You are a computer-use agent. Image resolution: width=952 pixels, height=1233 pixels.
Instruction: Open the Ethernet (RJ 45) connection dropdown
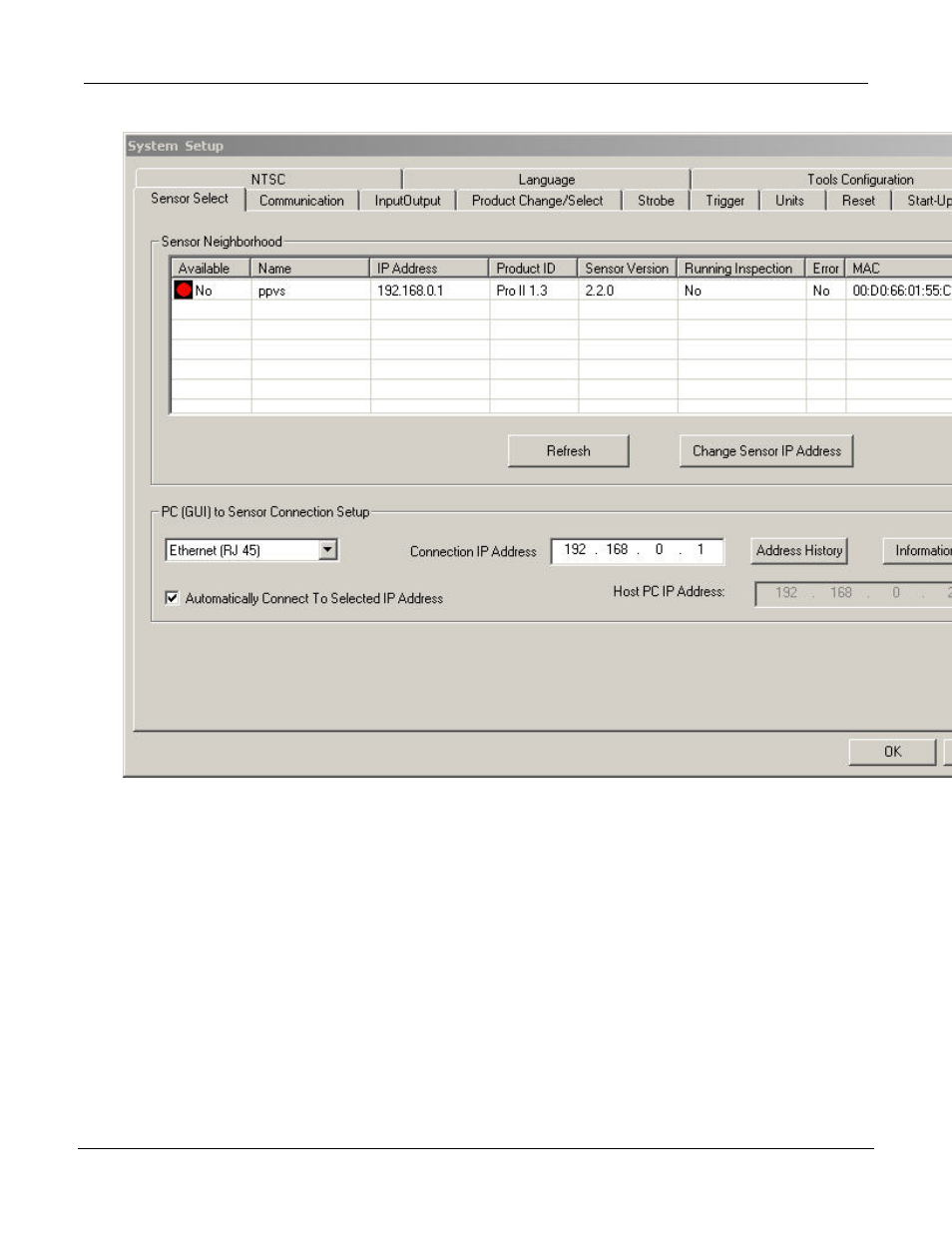coord(328,550)
